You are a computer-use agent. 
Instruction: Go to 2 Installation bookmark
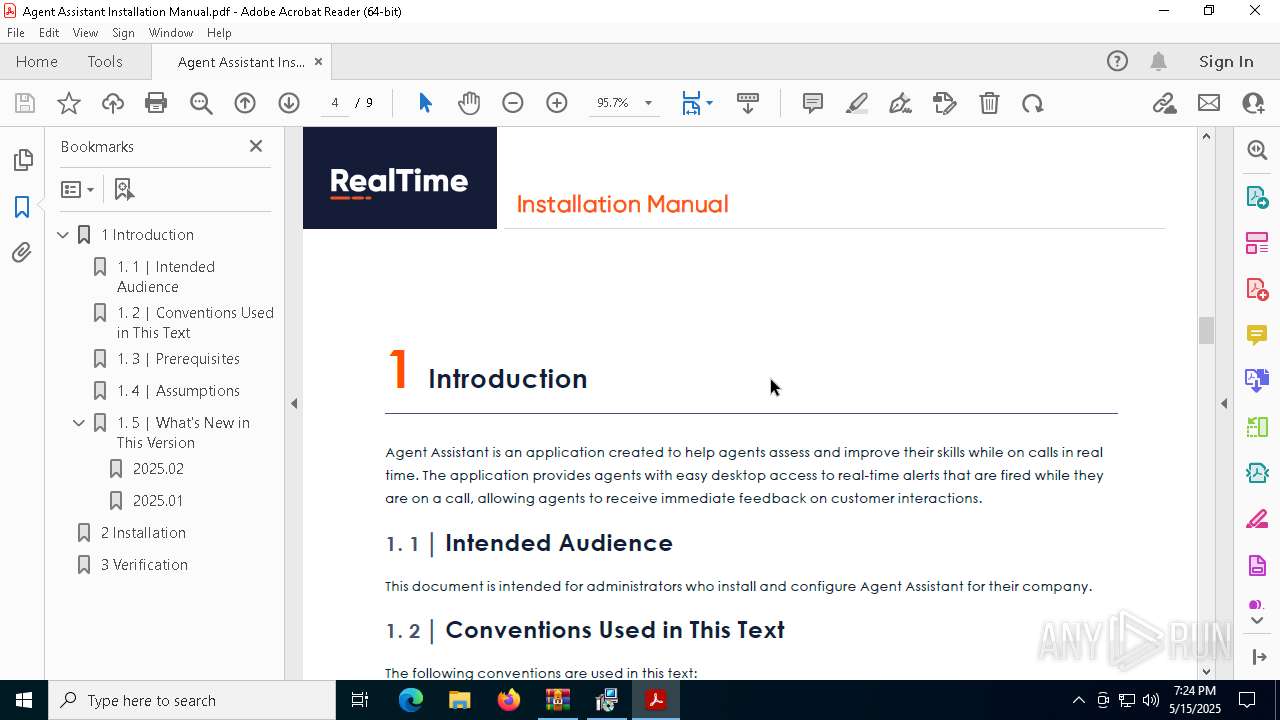point(143,533)
